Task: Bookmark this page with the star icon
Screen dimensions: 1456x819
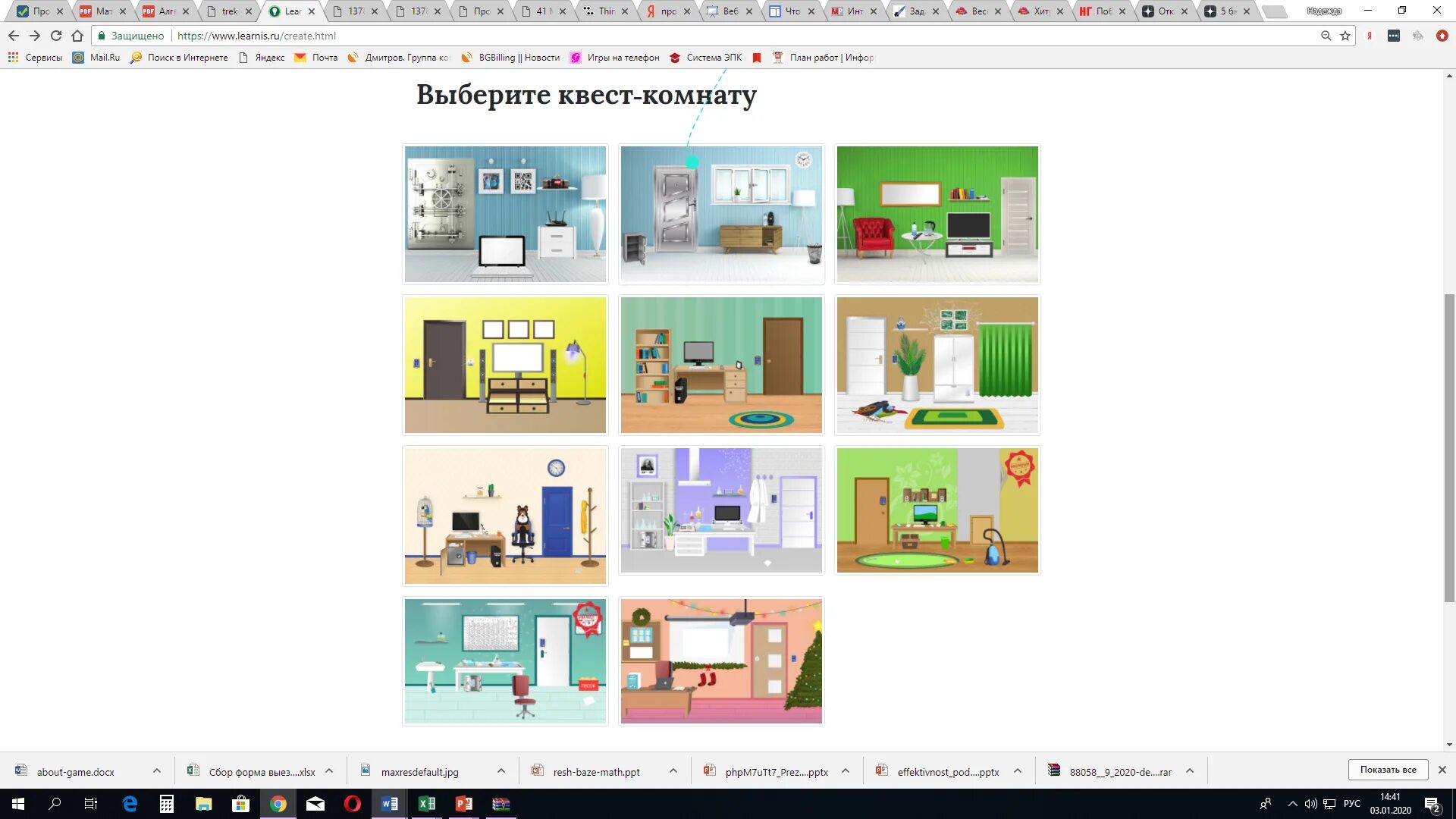Action: 1345,36
